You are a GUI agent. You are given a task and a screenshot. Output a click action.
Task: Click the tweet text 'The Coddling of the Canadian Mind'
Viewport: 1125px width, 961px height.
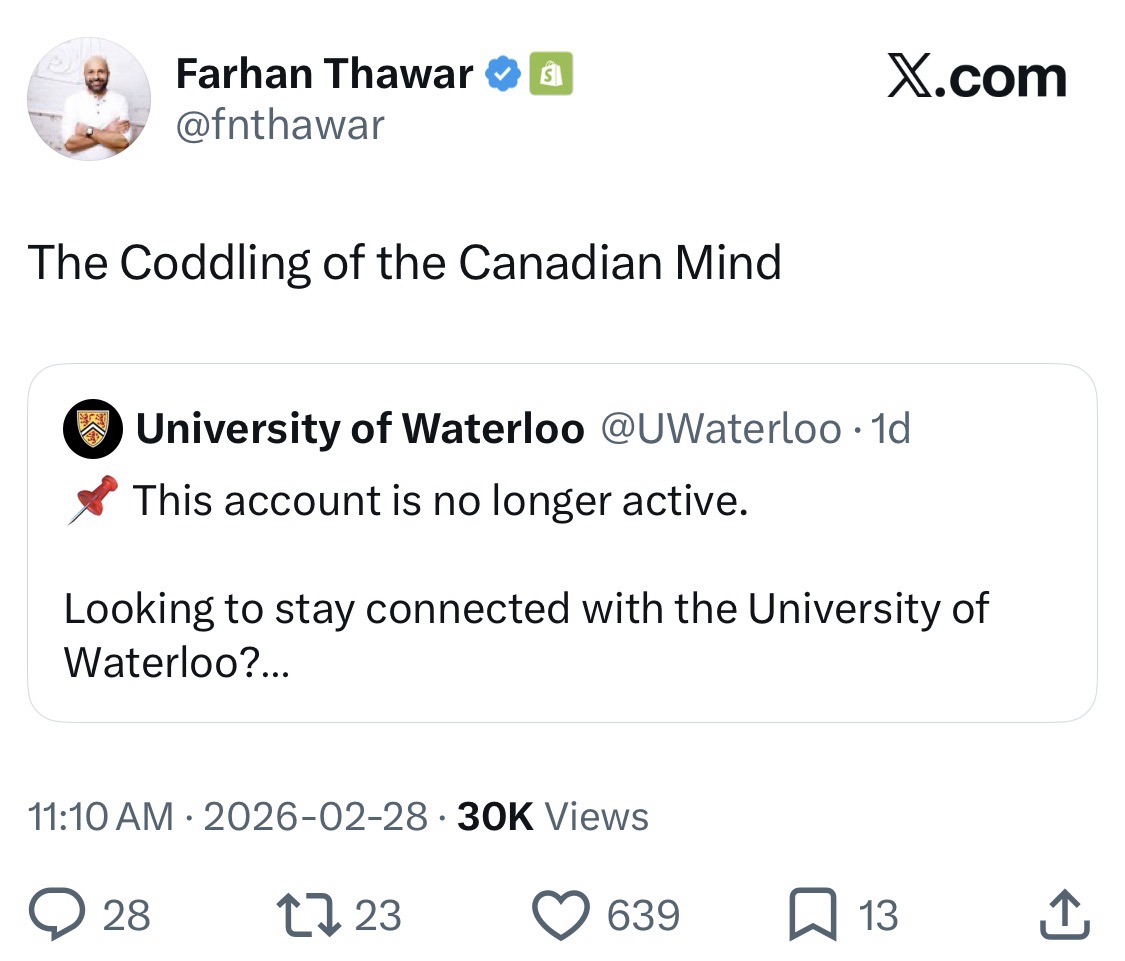pyautogui.click(x=404, y=263)
